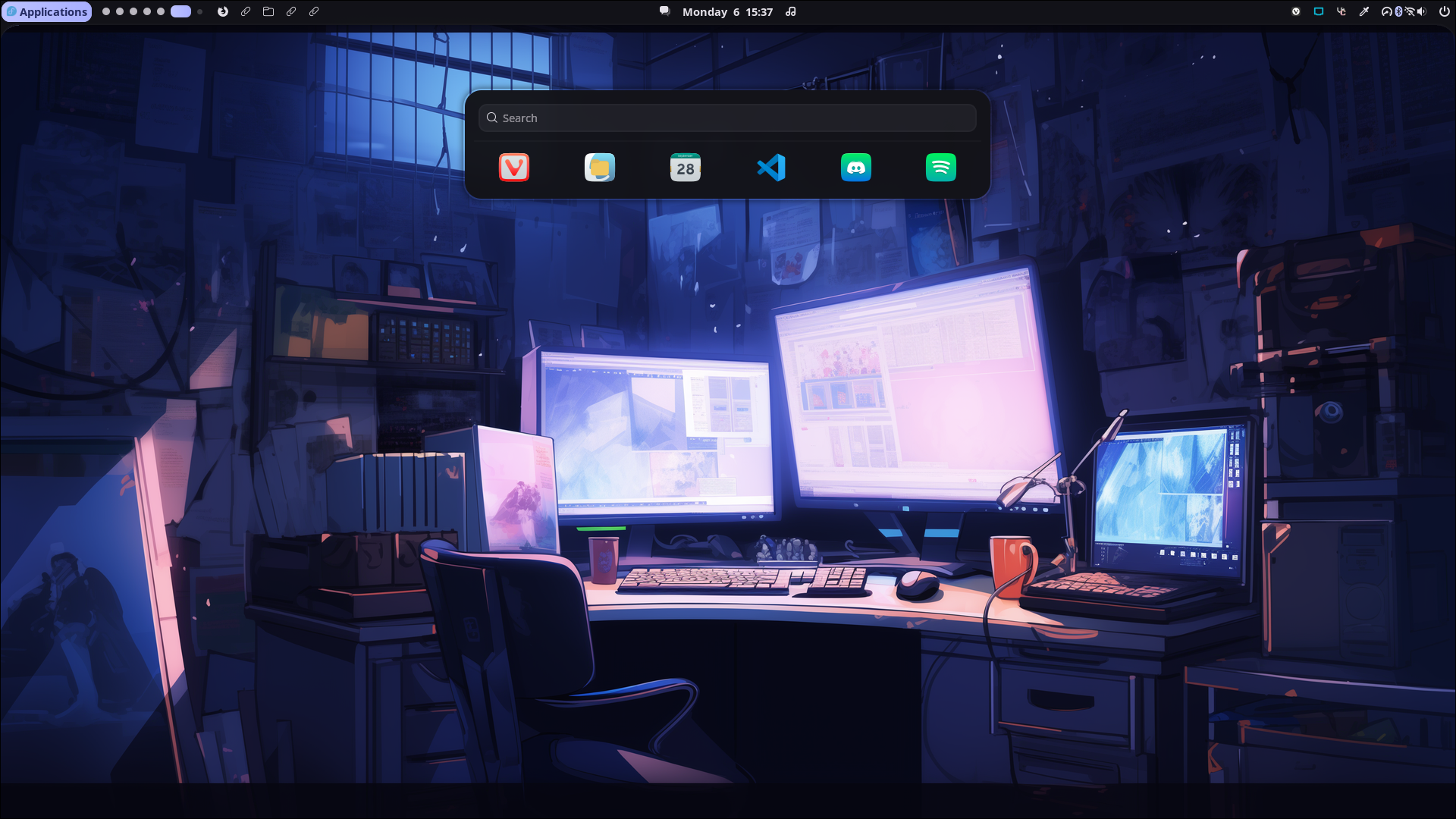Expand the Monday 6 15:37 clock panel
Image resolution: width=1456 pixels, height=819 pixels.
726,11
